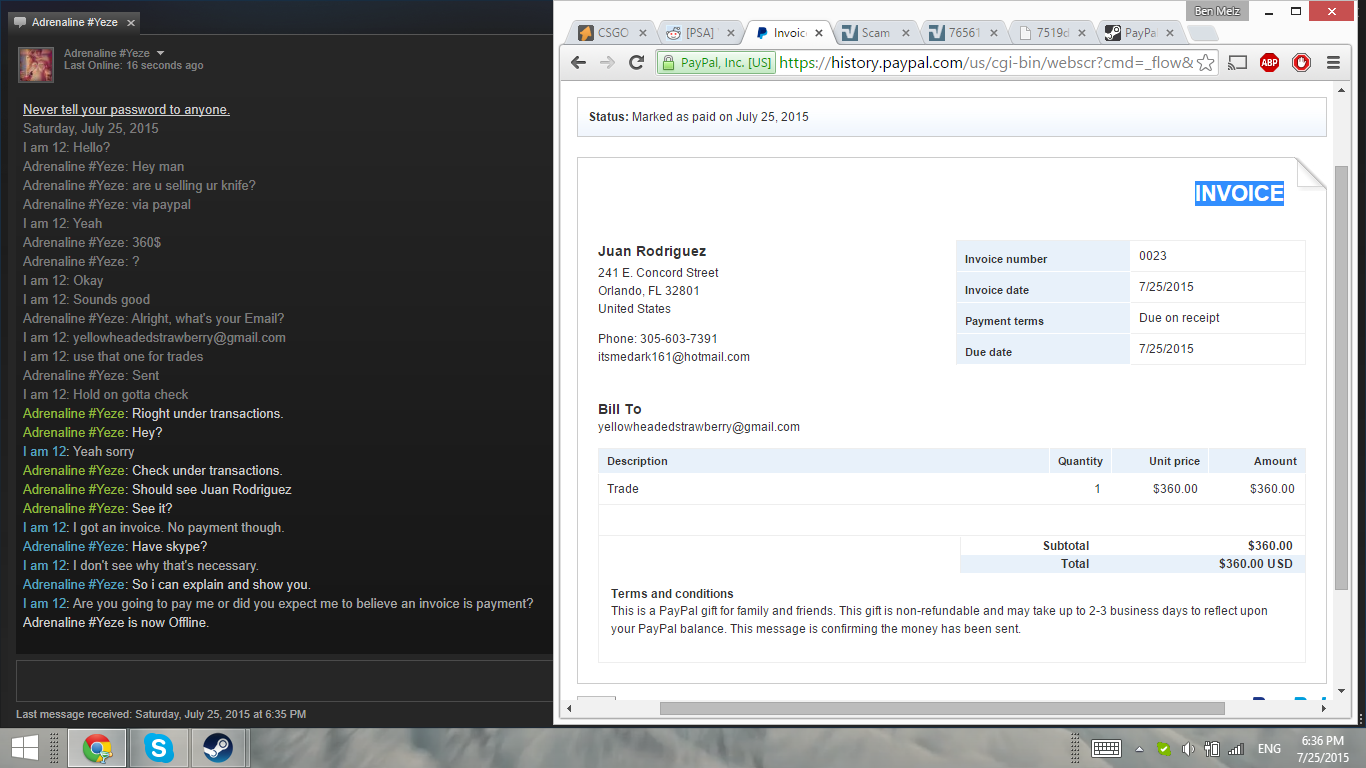Show hidden system tray icons

(x=1139, y=748)
